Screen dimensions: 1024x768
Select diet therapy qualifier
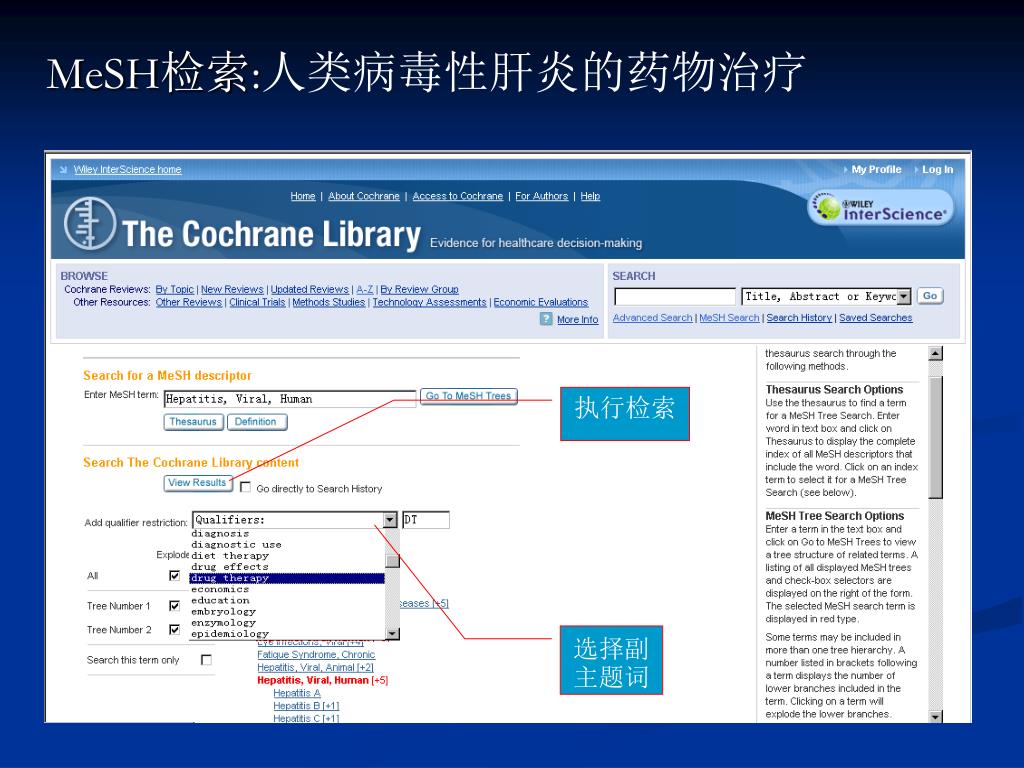point(287,556)
